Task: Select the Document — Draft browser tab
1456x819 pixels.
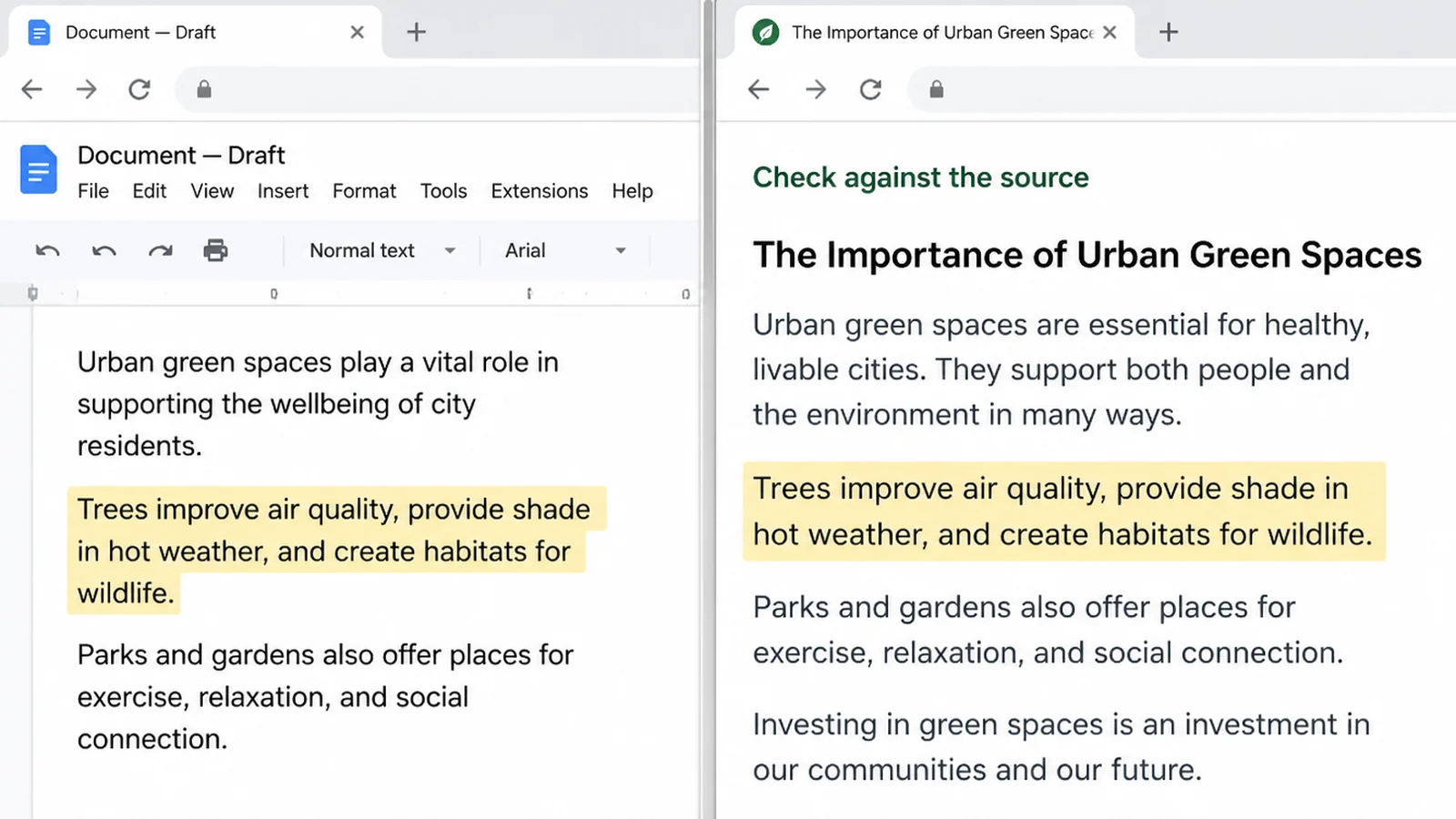Action: (x=196, y=33)
